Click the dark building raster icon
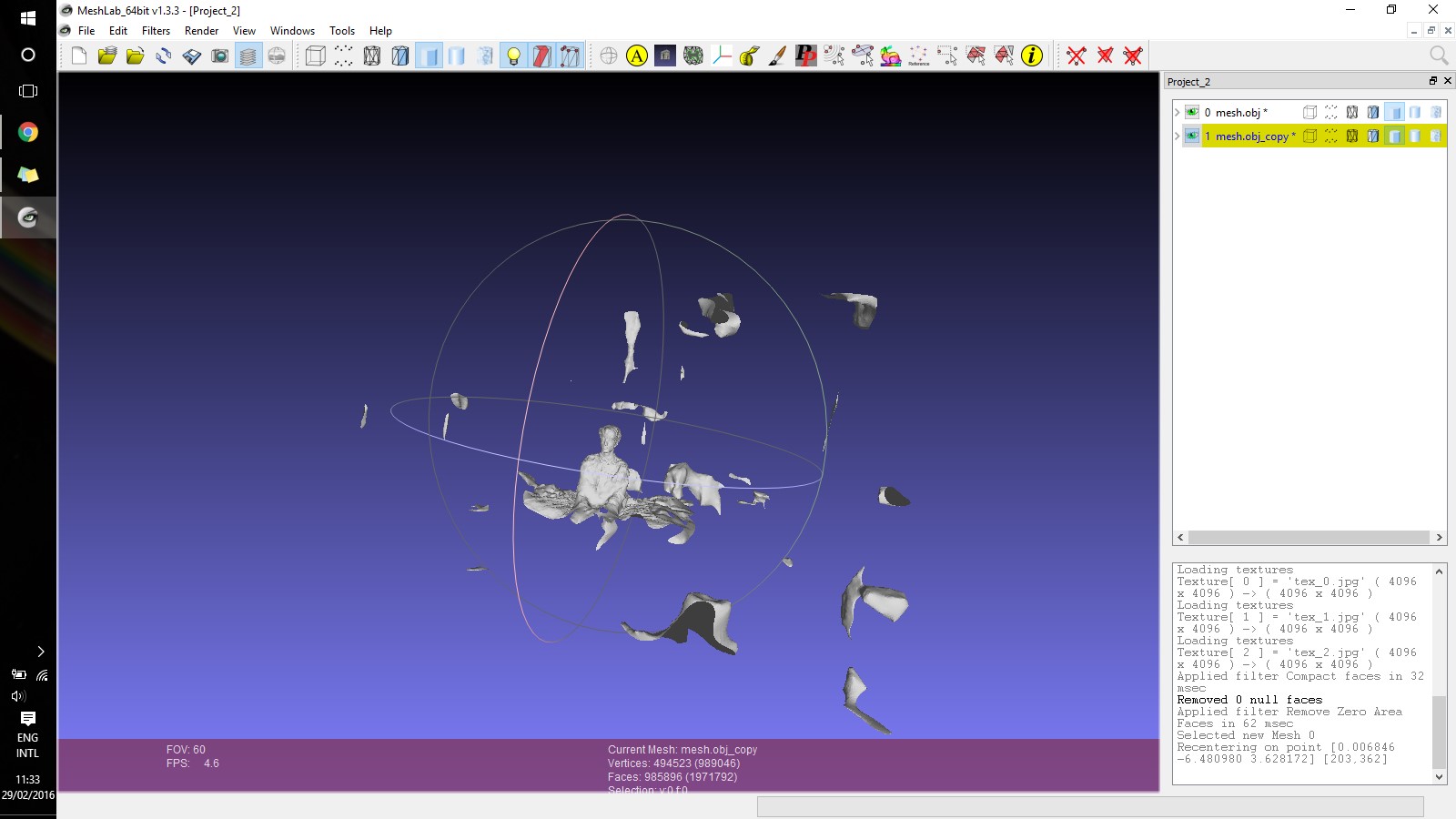 (665, 56)
